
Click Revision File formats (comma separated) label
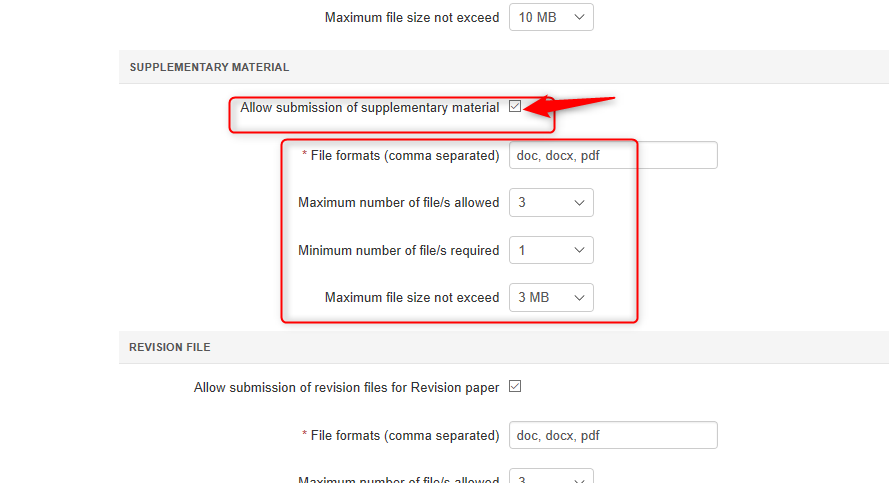click(404, 435)
